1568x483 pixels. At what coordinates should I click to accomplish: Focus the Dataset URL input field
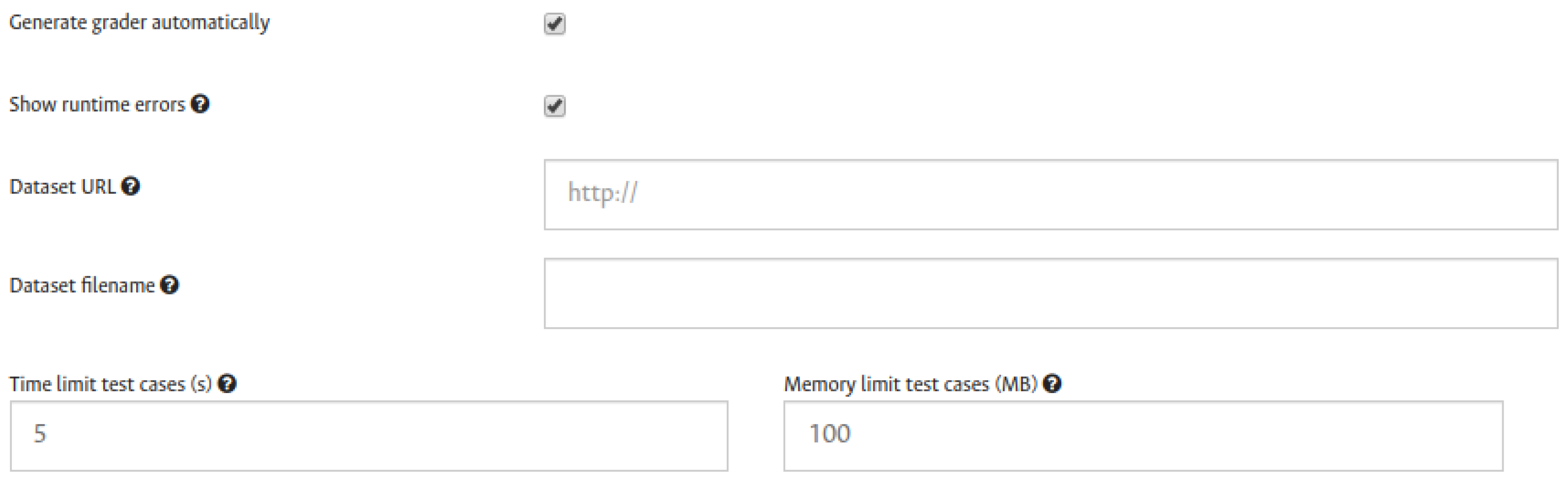click(1050, 195)
